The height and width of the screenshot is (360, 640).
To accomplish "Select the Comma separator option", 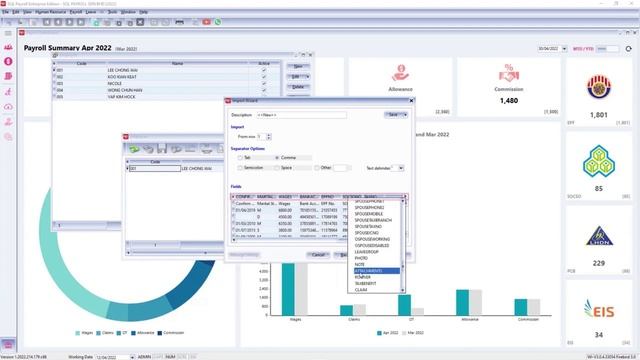I will [x=277, y=158].
